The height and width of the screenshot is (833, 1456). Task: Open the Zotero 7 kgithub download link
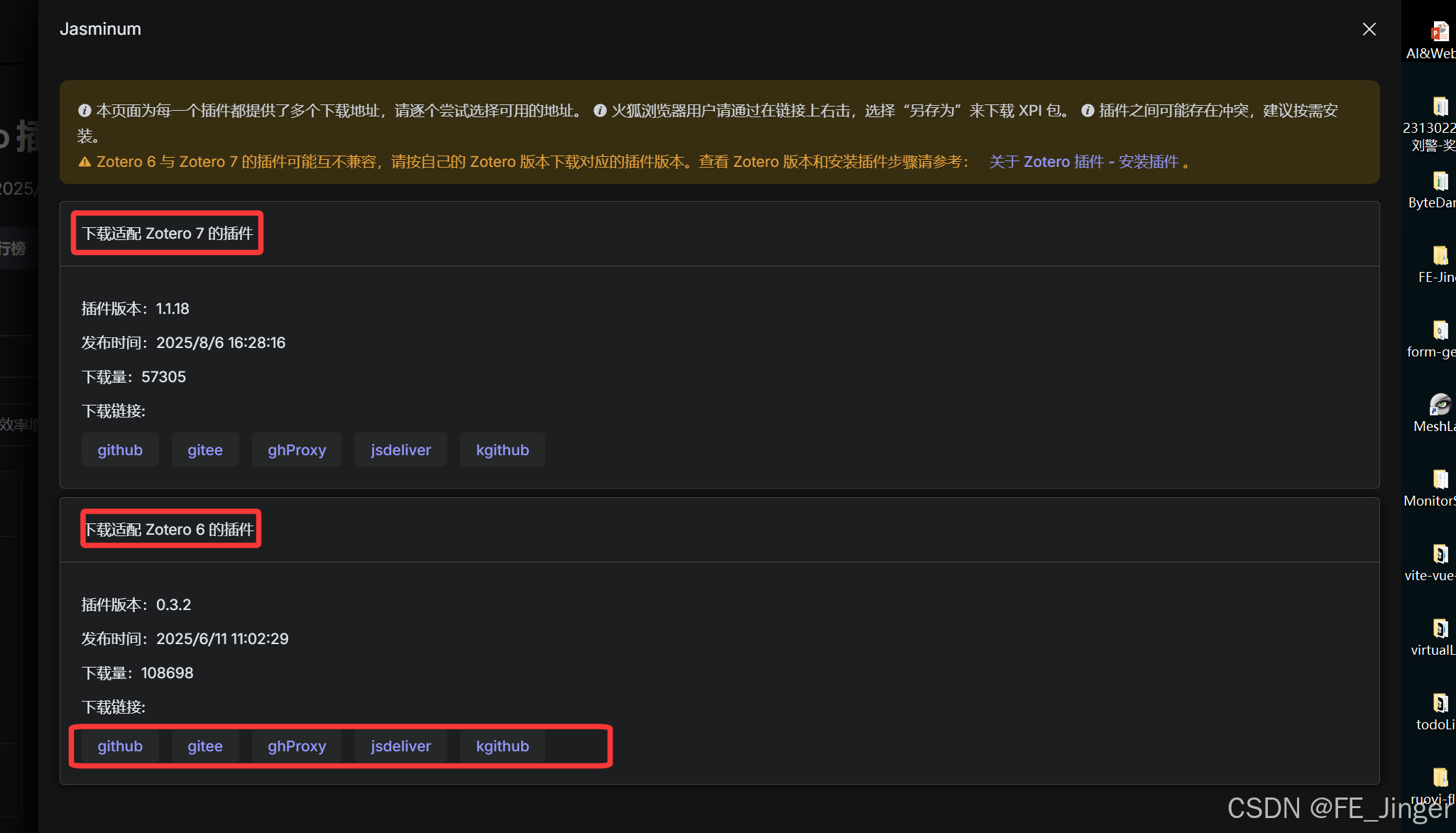503,450
